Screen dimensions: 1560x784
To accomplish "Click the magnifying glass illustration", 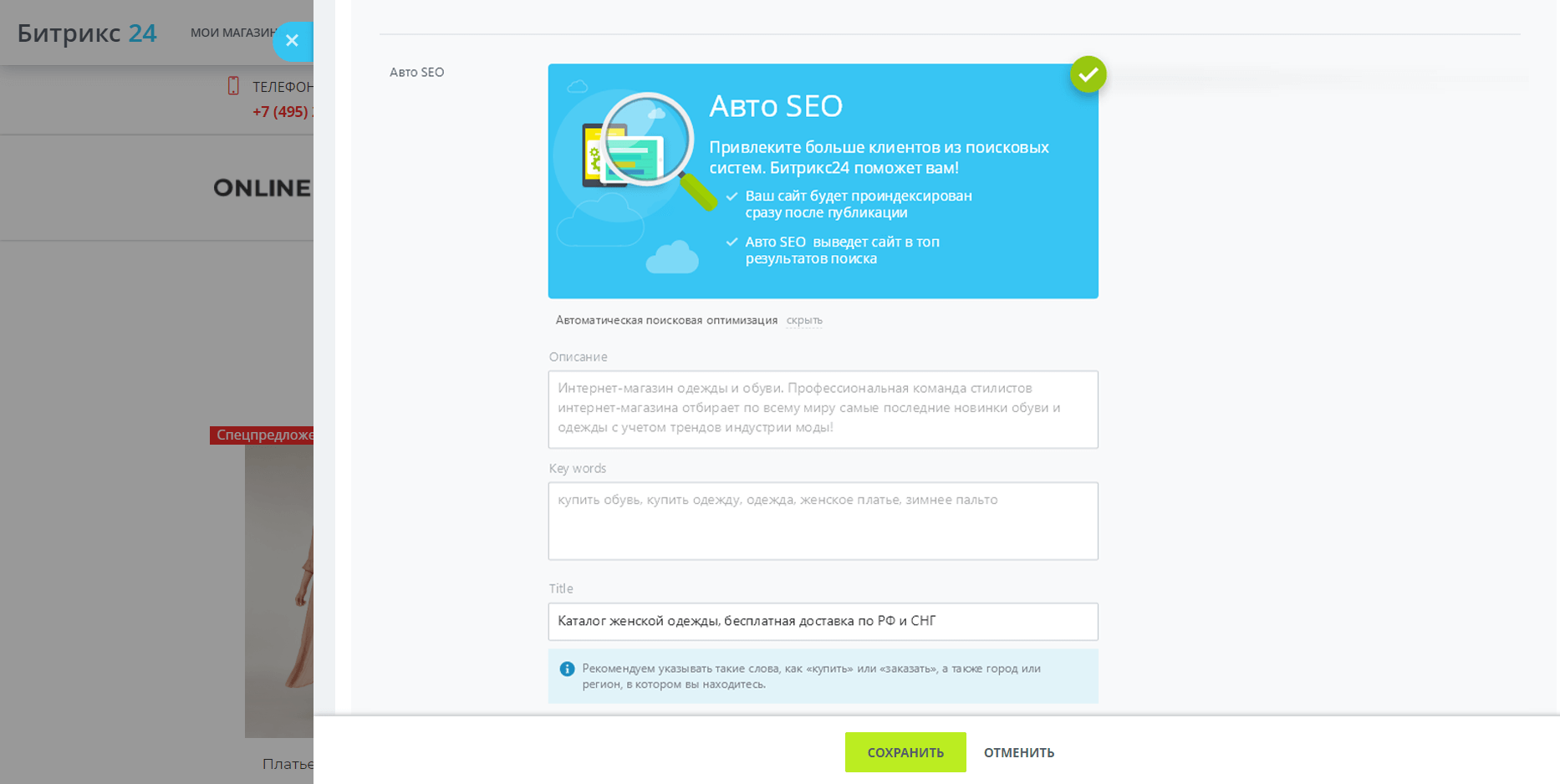I will [648, 140].
